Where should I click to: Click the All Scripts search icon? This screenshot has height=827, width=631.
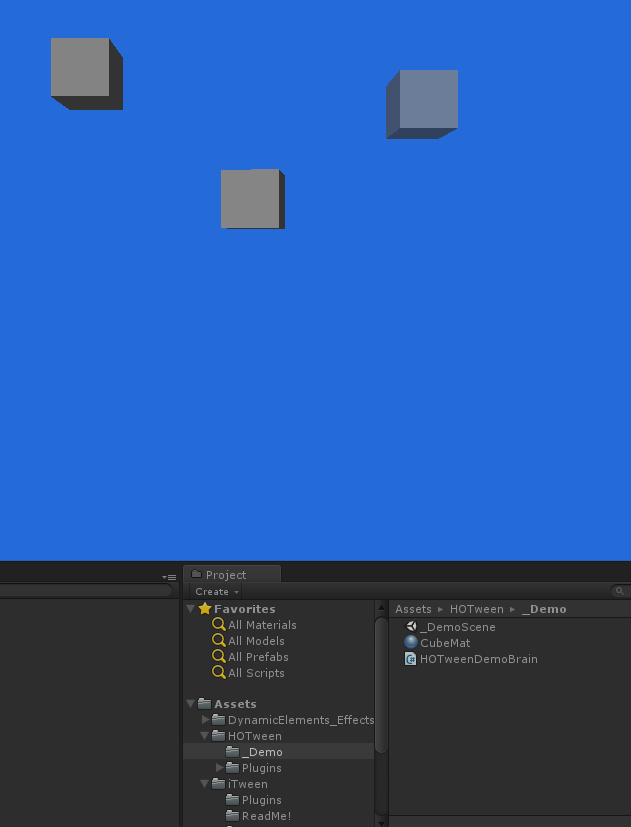click(219, 672)
